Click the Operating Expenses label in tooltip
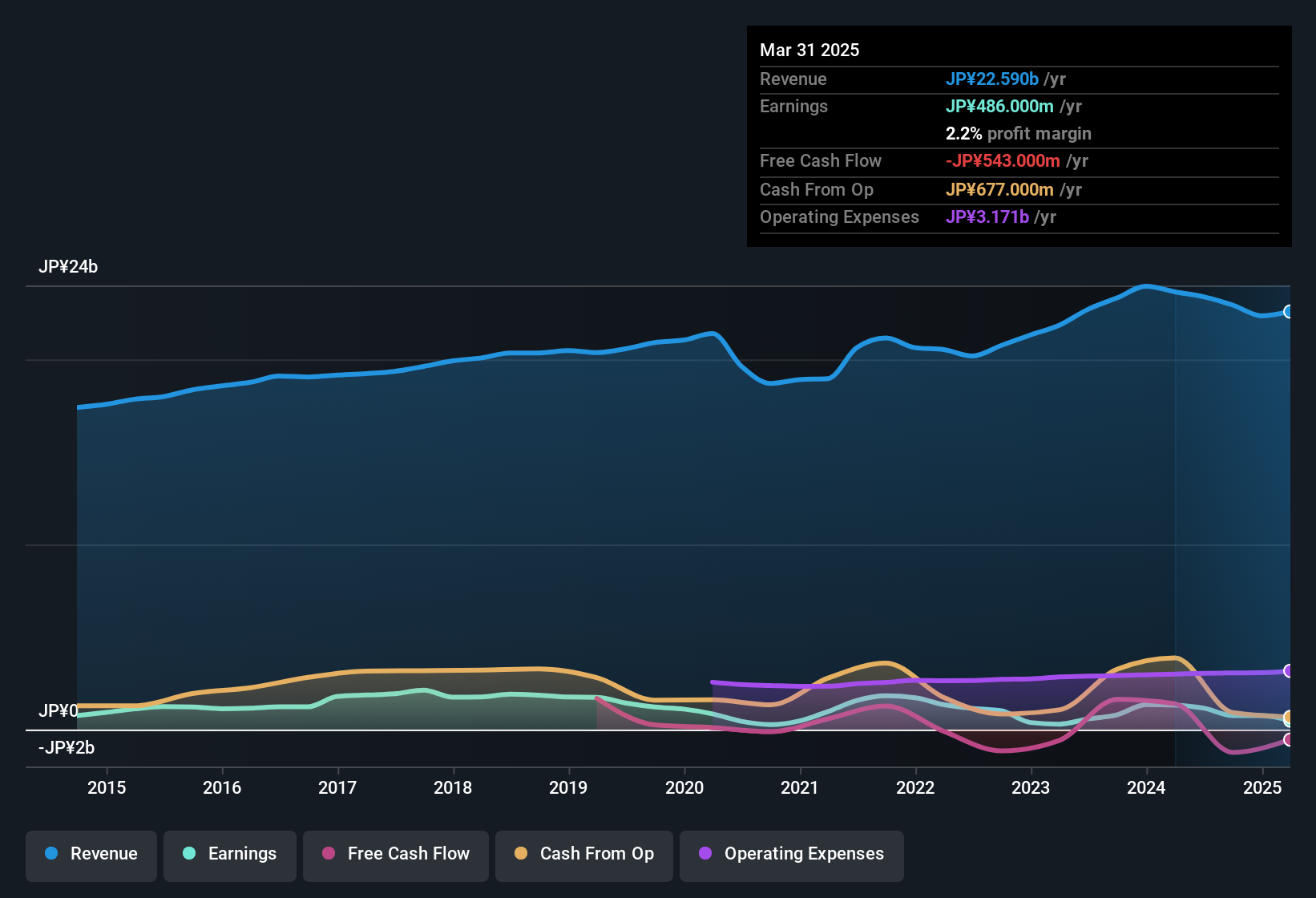 839,216
